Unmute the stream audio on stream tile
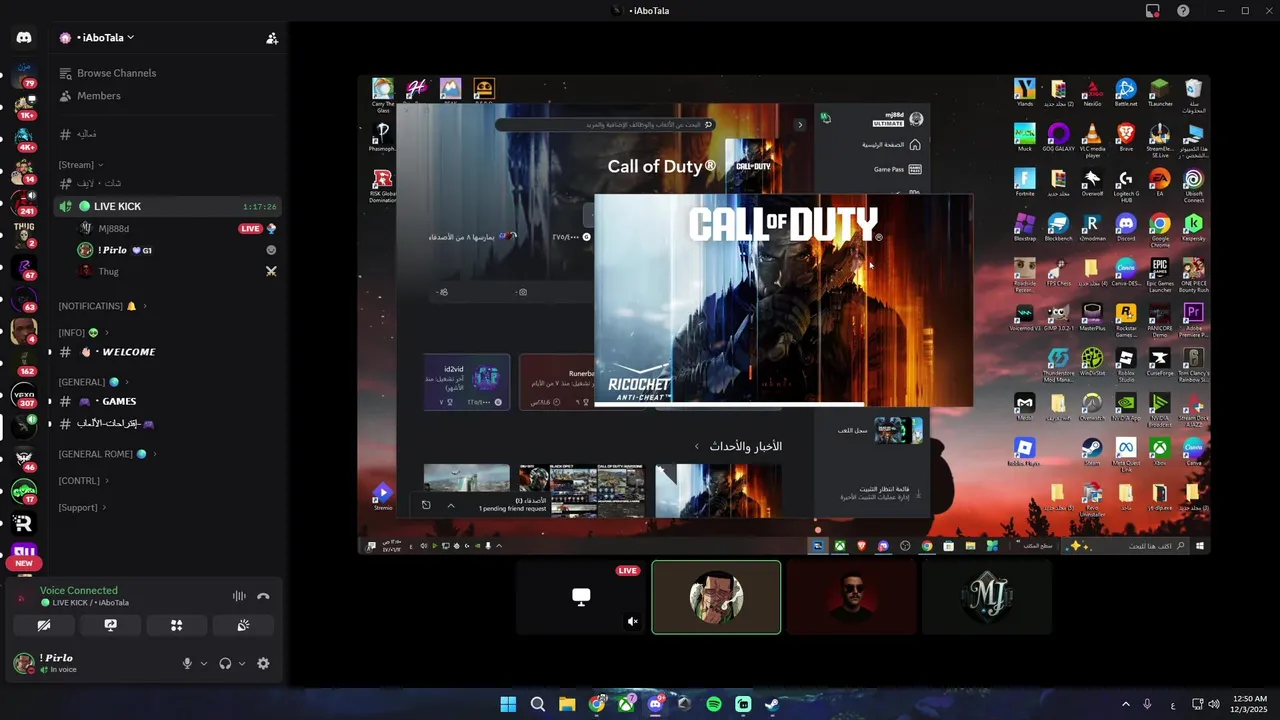Image resolution: width=1280 pixels, height=720 pixels. [632, 621]
